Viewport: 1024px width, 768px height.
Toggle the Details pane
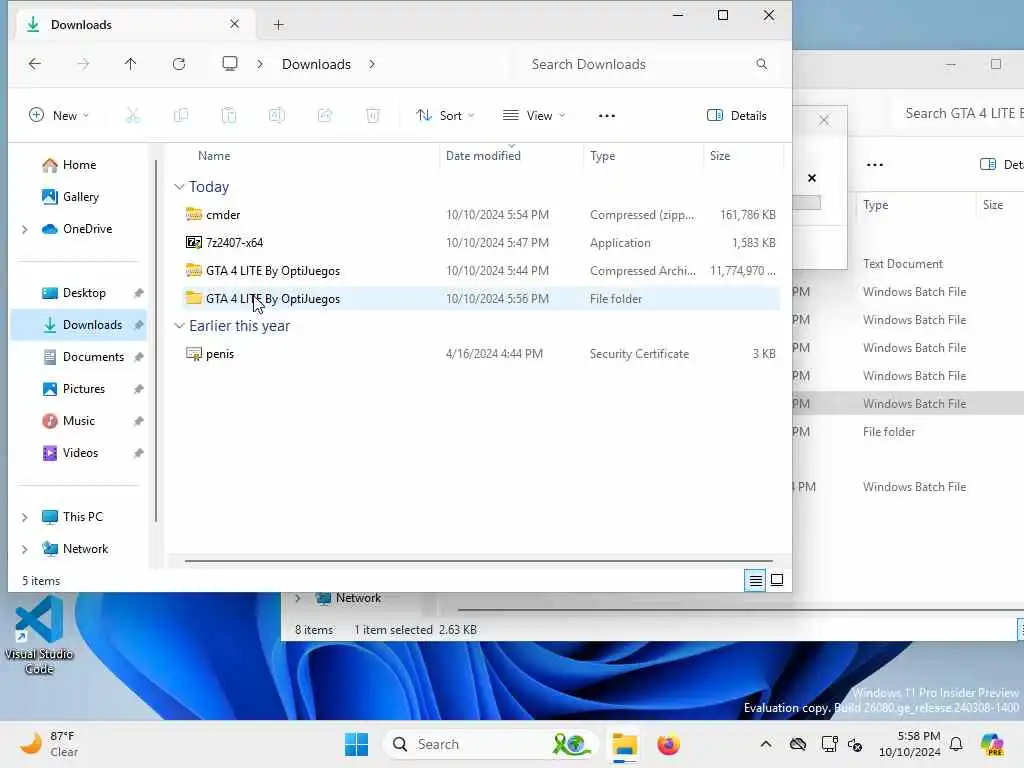pos(737,116)
